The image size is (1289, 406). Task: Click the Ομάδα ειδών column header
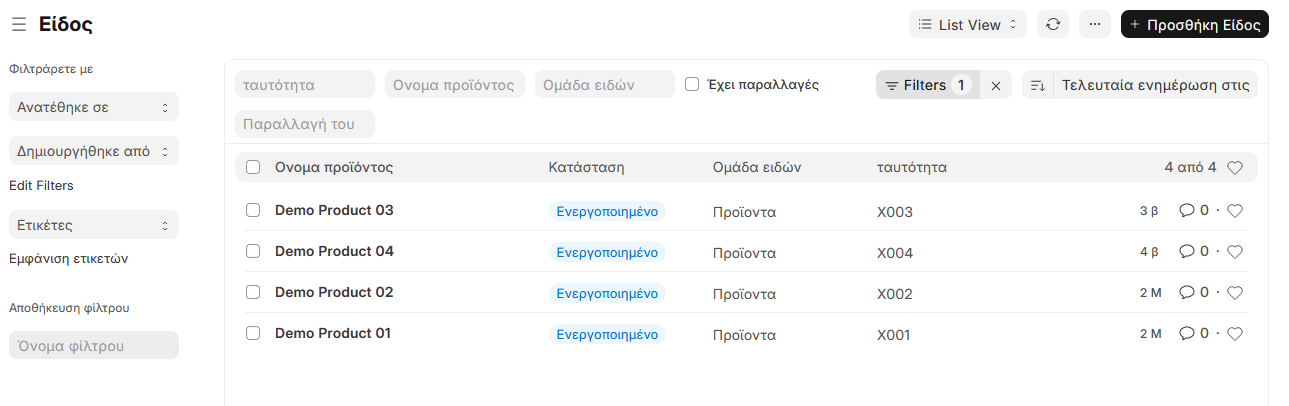757,167
